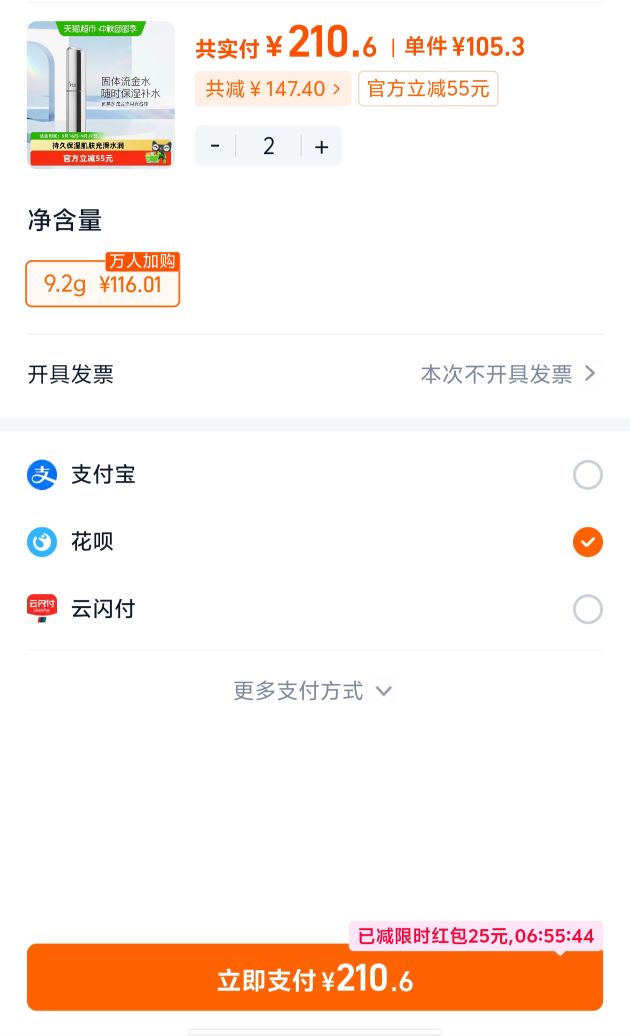This screenshot has width=630, height=1036.
Task: Tap the limited-time red packet 25元 banner
Action: click(x=475, y=936)
